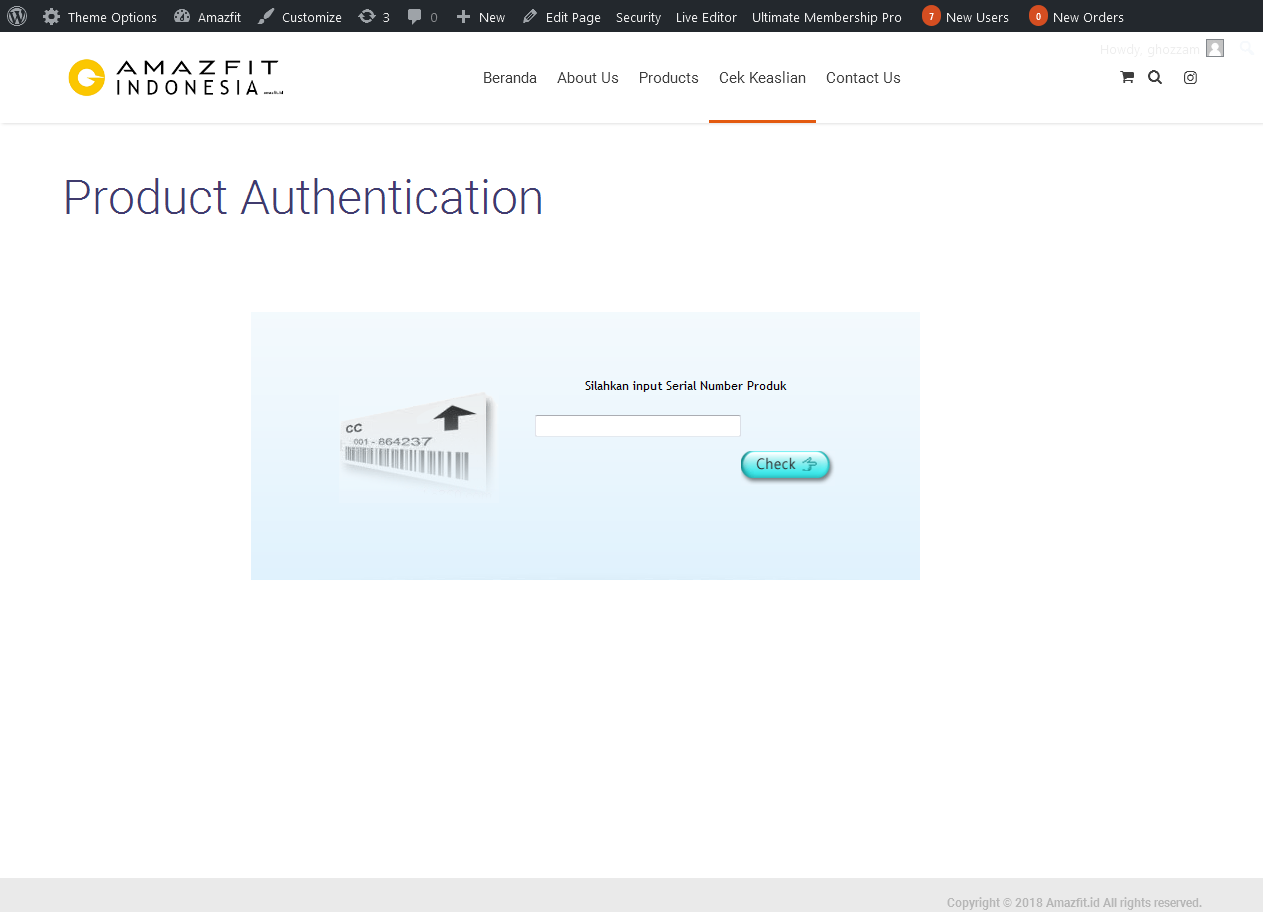The height and width of the screenshot is (912, 1263).
Task: Open Customize in admin bar
Action: (x=299, y=17)
